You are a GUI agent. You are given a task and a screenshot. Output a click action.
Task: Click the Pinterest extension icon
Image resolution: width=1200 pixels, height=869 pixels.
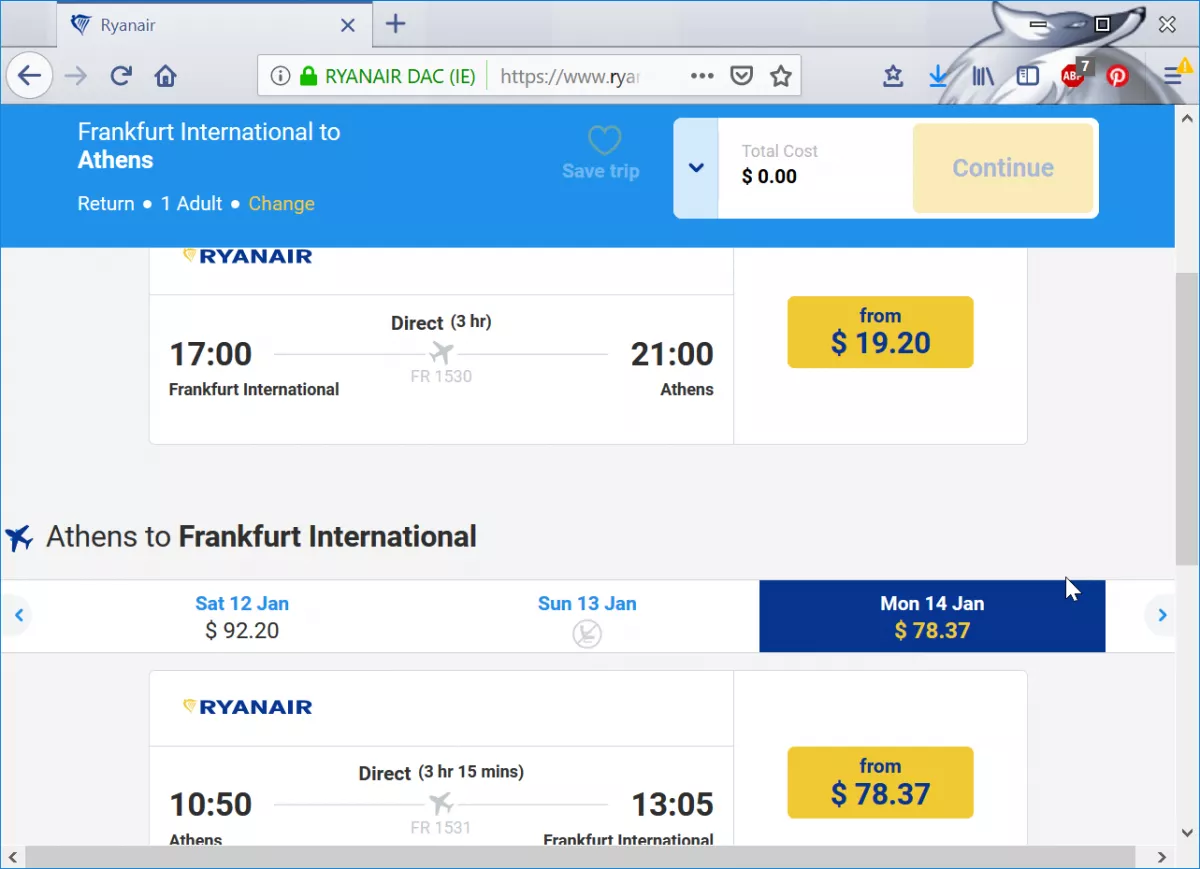click(1117, 76)
